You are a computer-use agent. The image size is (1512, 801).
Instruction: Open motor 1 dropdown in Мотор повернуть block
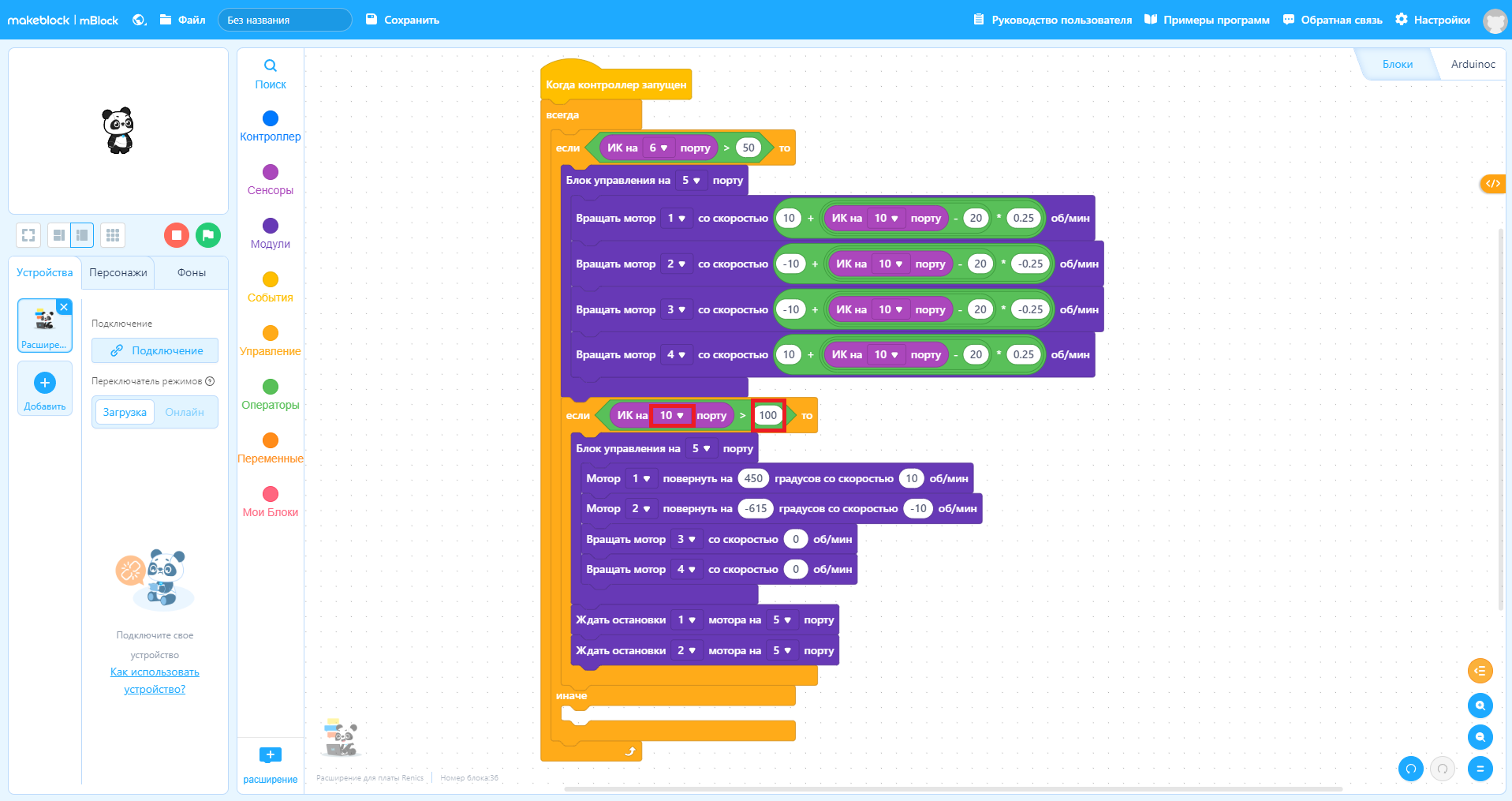pos(642,478)
